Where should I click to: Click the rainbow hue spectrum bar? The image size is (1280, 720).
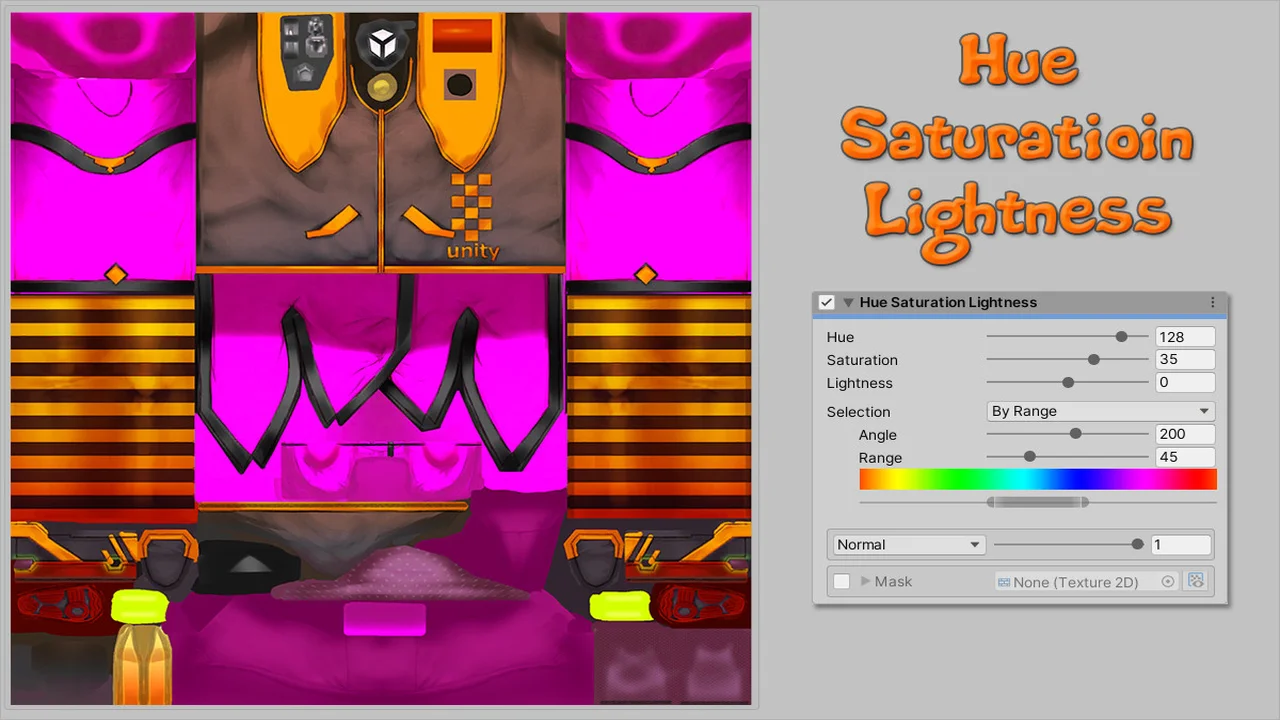pos(1037,479)
